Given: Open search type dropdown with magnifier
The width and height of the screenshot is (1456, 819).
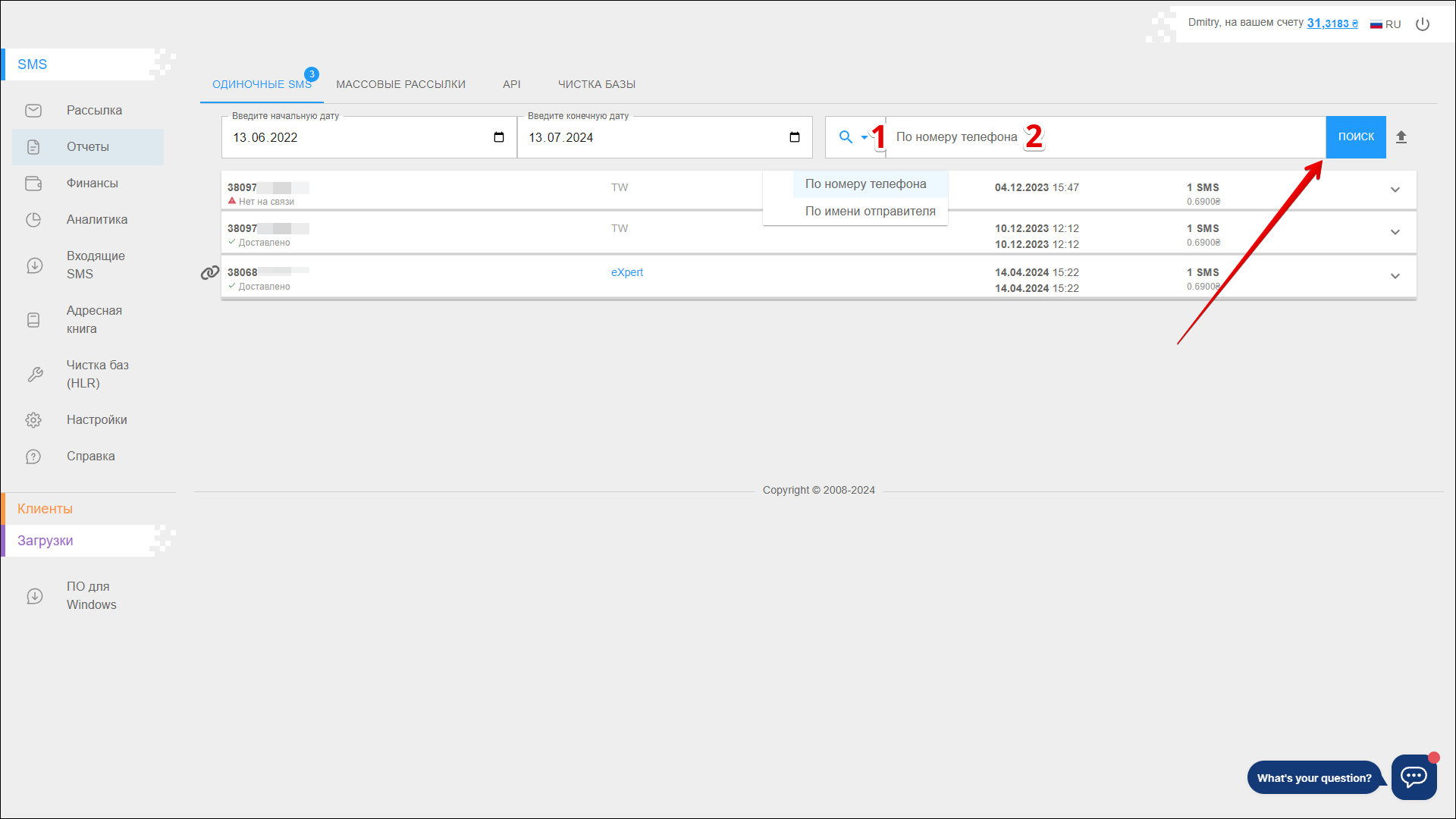Looking at the screenshot, I should (x=853, y=137).
